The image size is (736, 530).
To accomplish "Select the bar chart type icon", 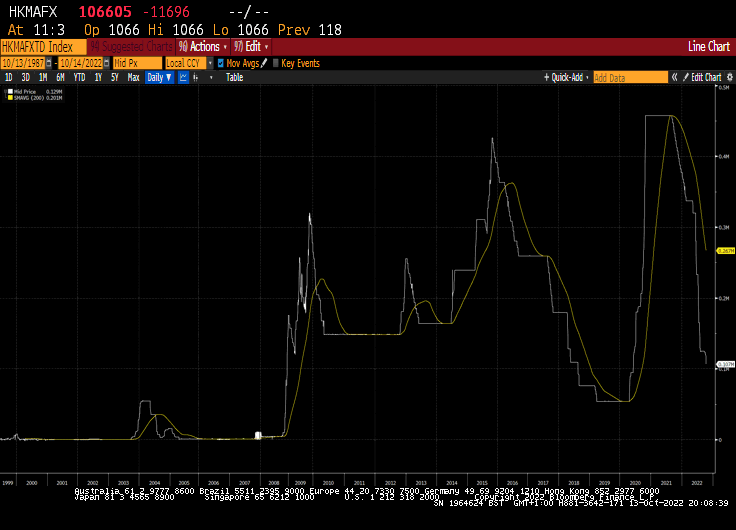I will 196,77.
